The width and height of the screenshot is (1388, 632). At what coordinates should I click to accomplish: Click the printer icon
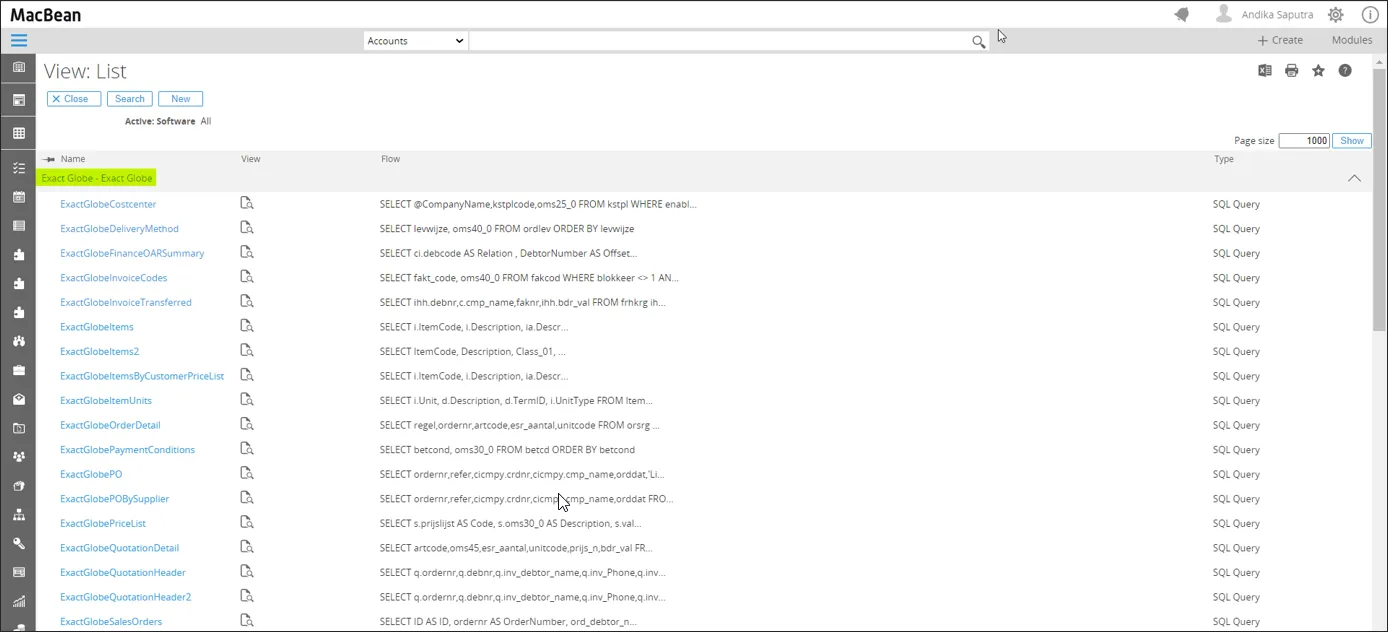click(x=1292, y=71)
